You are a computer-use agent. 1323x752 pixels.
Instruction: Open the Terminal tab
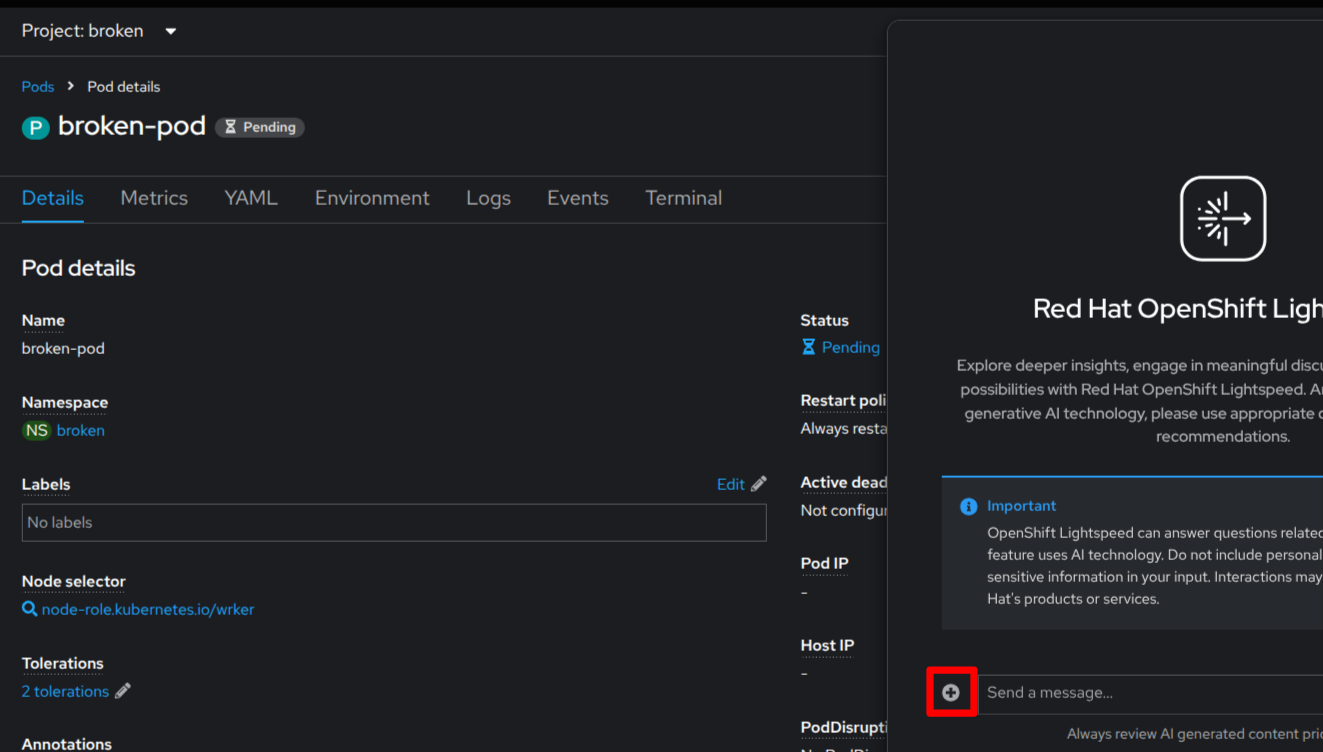click(x=684, y=198)
